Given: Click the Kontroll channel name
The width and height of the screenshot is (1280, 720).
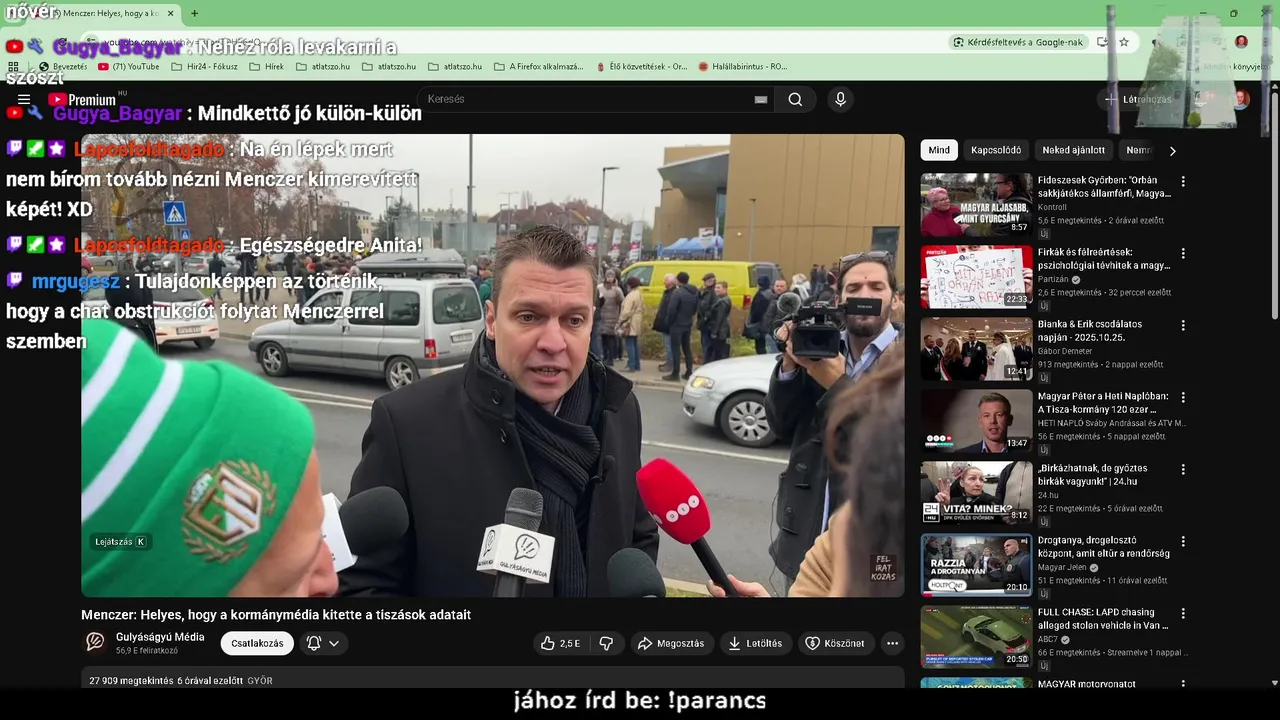Looking at the screenshot, I should 1052,207.
